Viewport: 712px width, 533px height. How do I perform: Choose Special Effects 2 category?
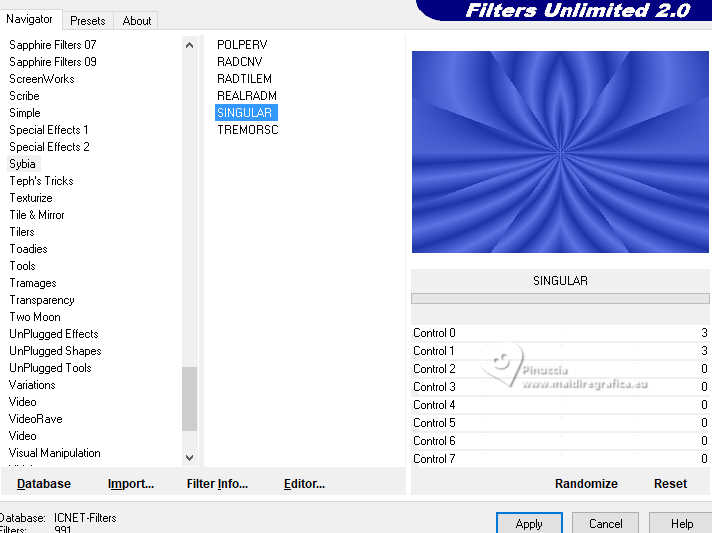pos(49,147)
